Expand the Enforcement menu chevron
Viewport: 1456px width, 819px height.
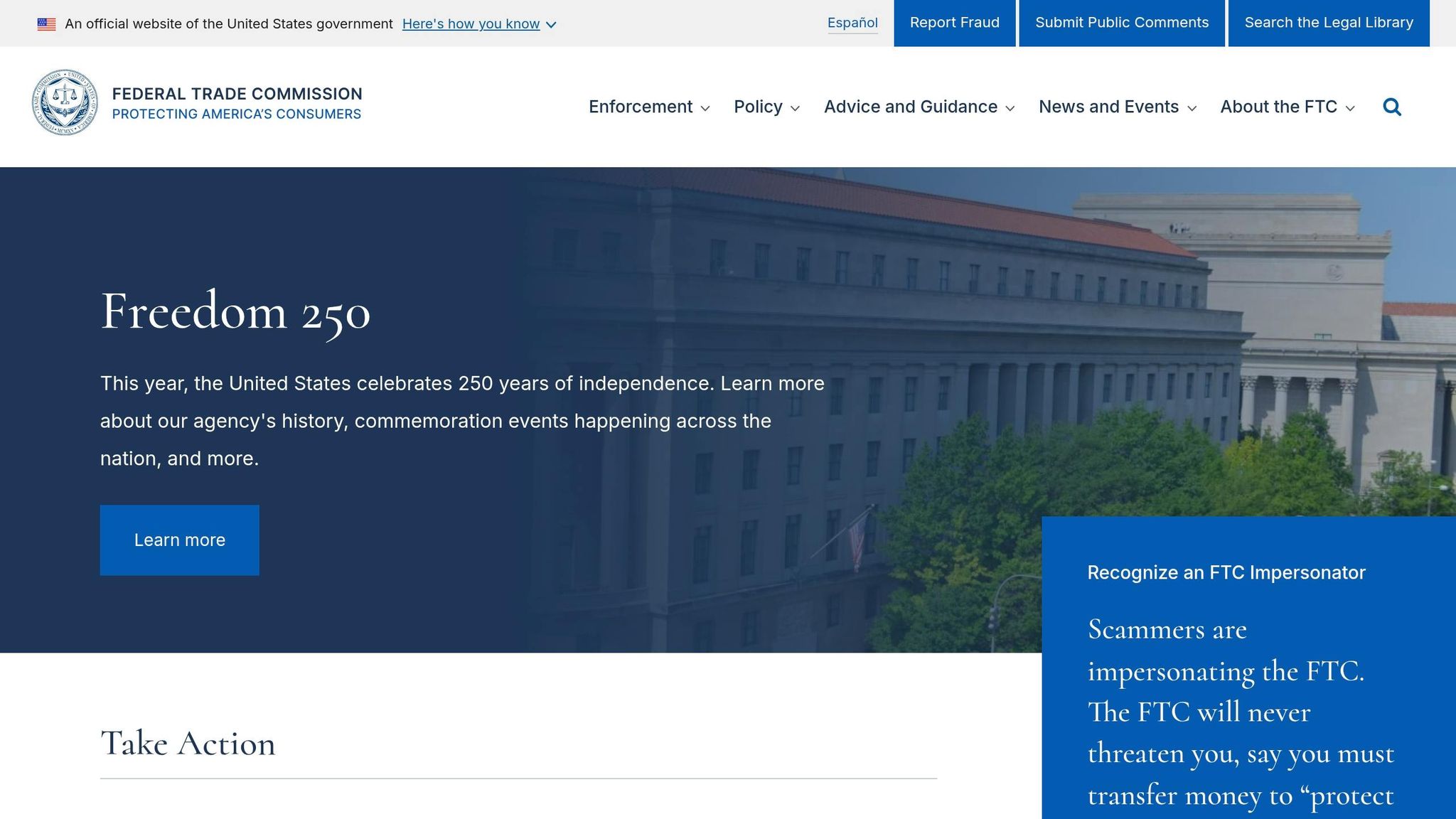click(x=705, y=108)
